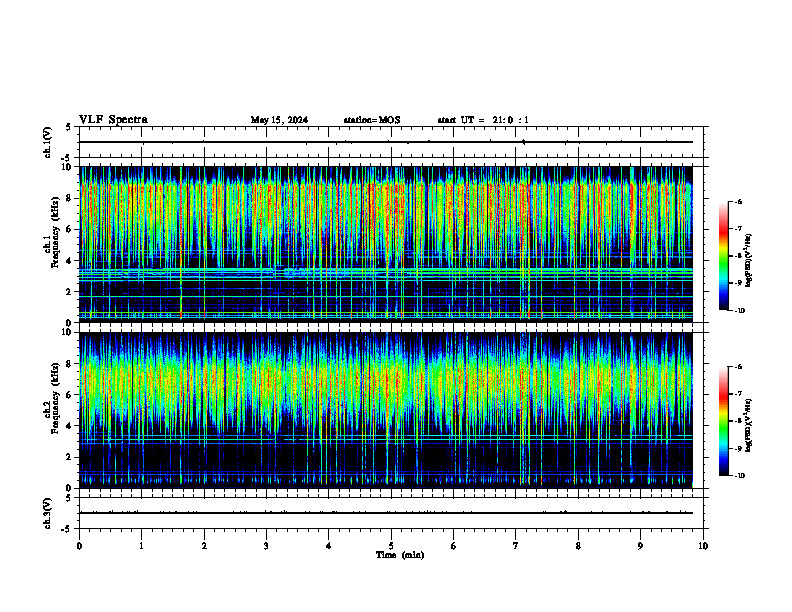Viewport: 792px width, 612px height.
Task: Click the "-5" tick on ch.3(V) axis
Action: pos(68,529)
